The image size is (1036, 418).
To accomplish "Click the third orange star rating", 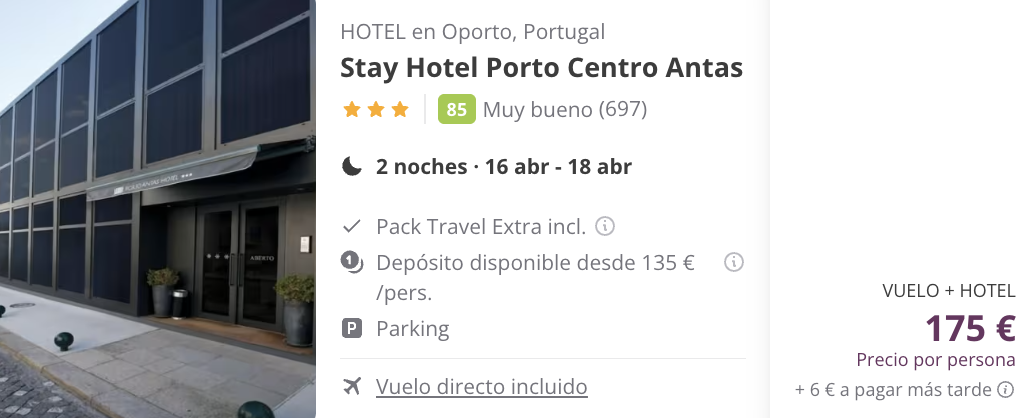I will click(400, 109).
